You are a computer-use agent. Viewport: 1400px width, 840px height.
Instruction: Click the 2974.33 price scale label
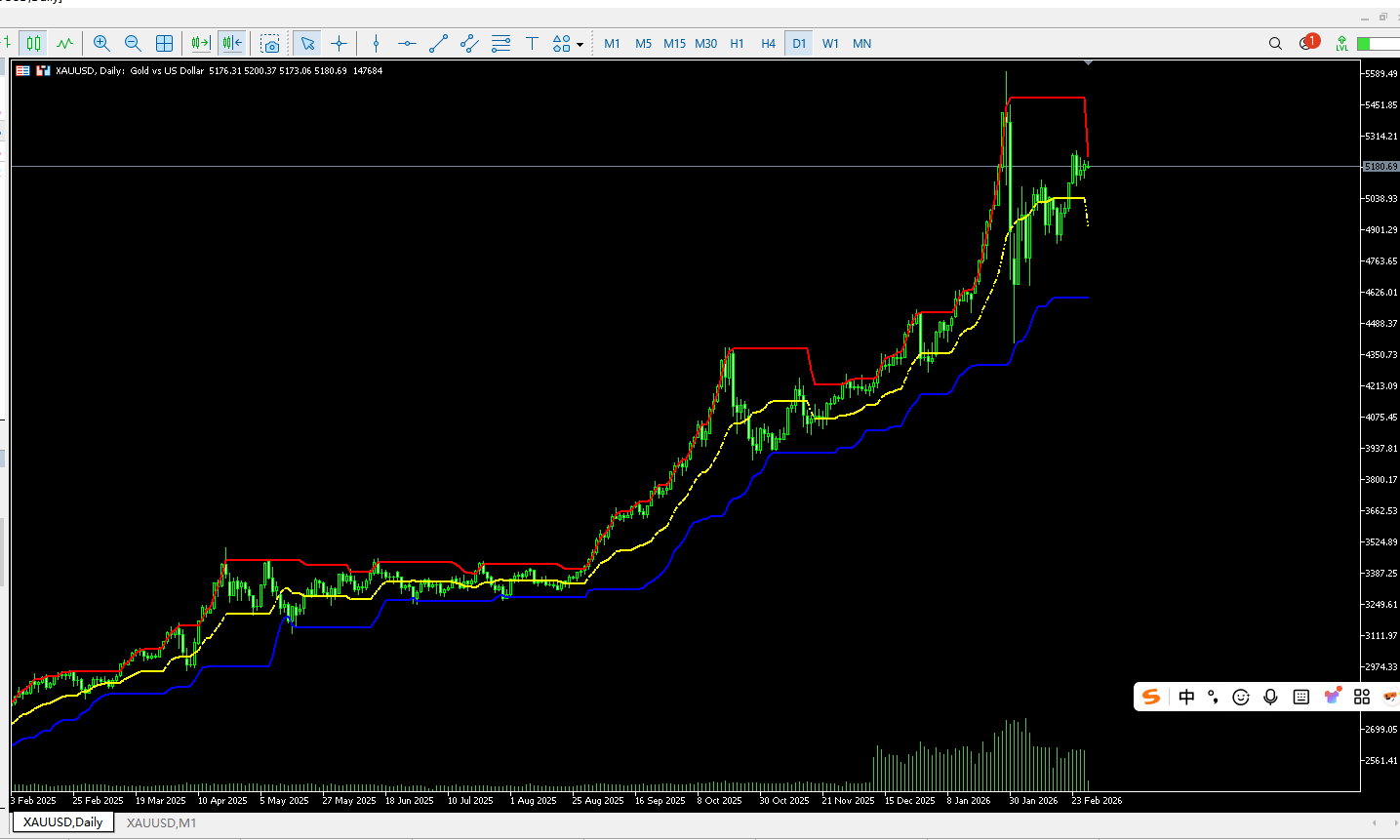(1380, 666)
